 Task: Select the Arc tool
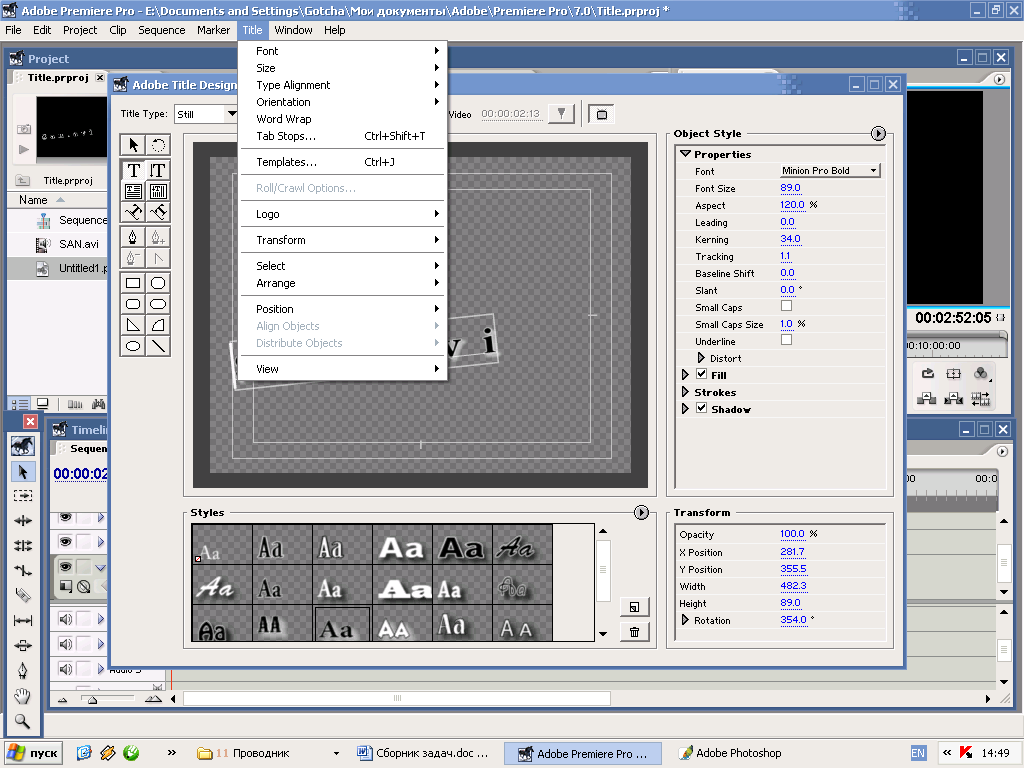coord(158,325)
